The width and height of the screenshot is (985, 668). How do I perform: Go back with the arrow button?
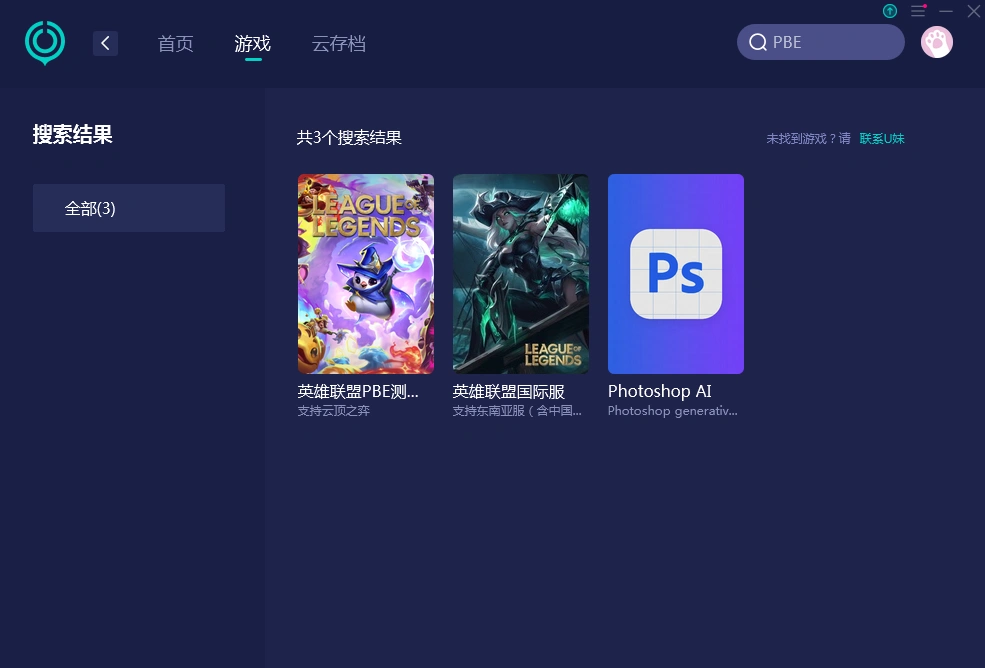[106, 43]
